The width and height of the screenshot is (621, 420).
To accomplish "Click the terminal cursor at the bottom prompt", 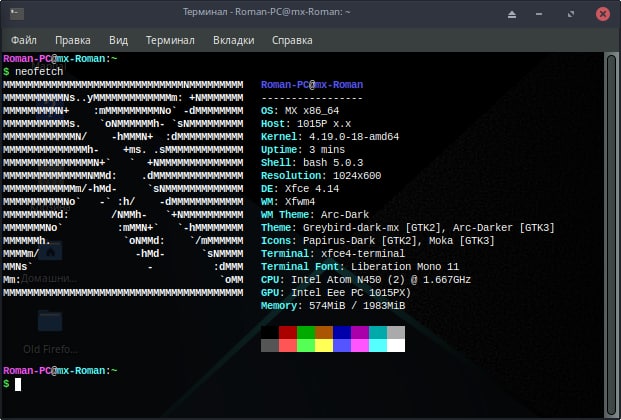I will click(18, 384).
